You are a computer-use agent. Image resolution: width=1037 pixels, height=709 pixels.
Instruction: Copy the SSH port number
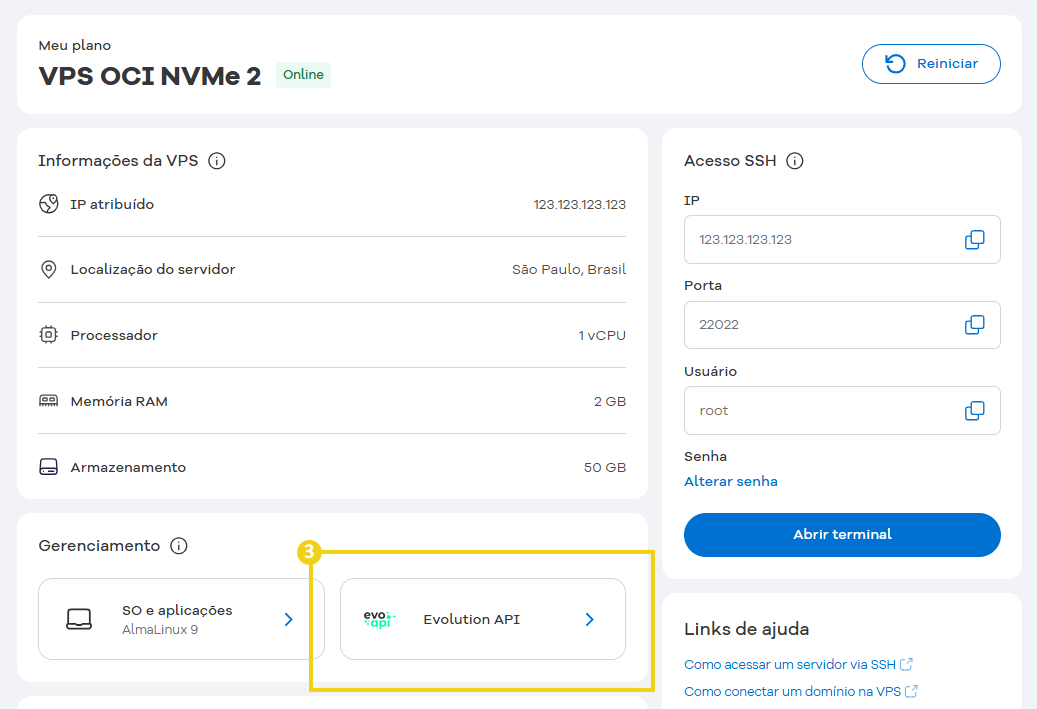pyautogui.click(x=973, y=324)
